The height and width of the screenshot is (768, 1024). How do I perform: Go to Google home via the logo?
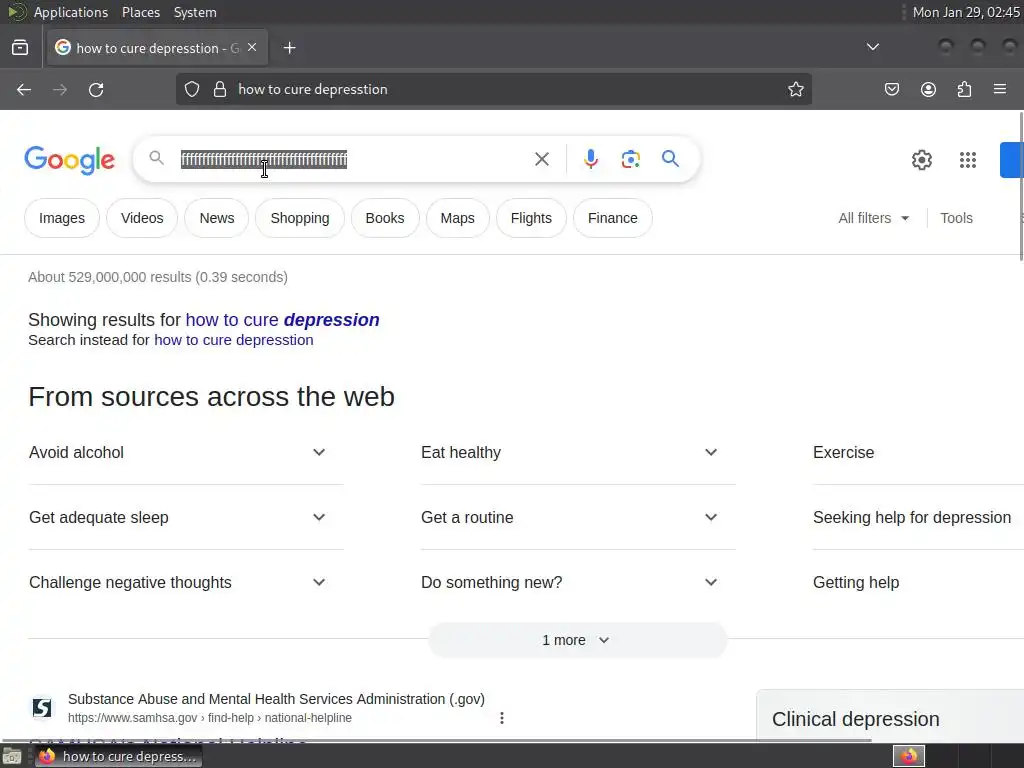pos(69,160)
